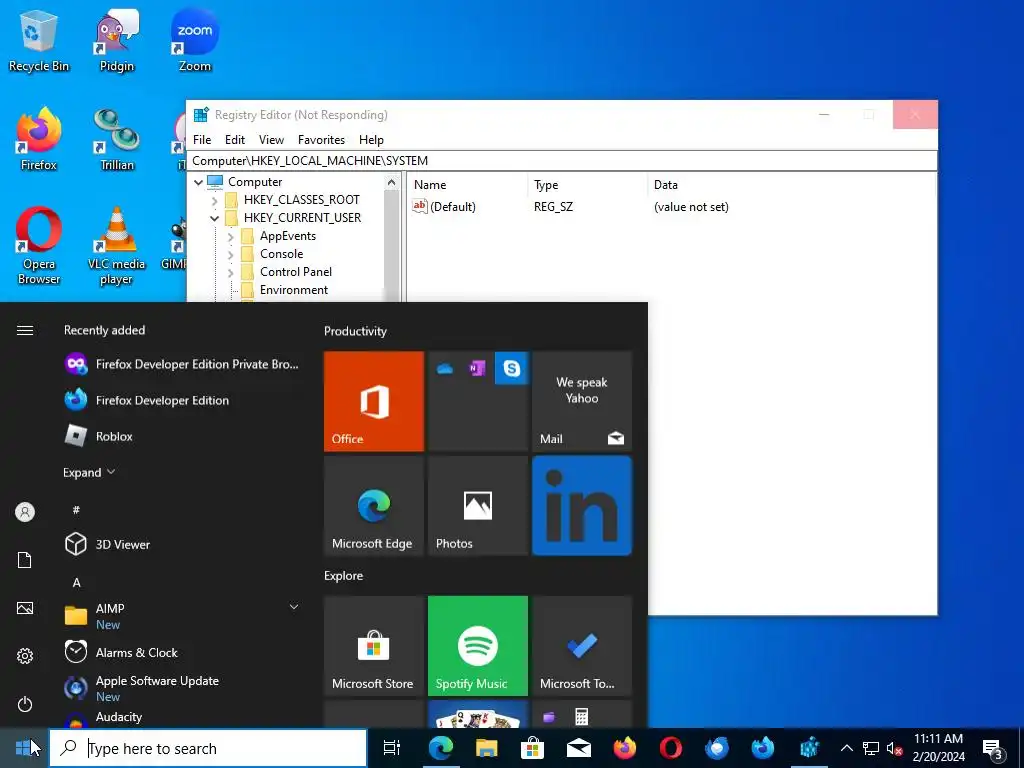Open Microsoft Store tile
This screenshot has height=768, width=1024.
(x=374, y=645)
